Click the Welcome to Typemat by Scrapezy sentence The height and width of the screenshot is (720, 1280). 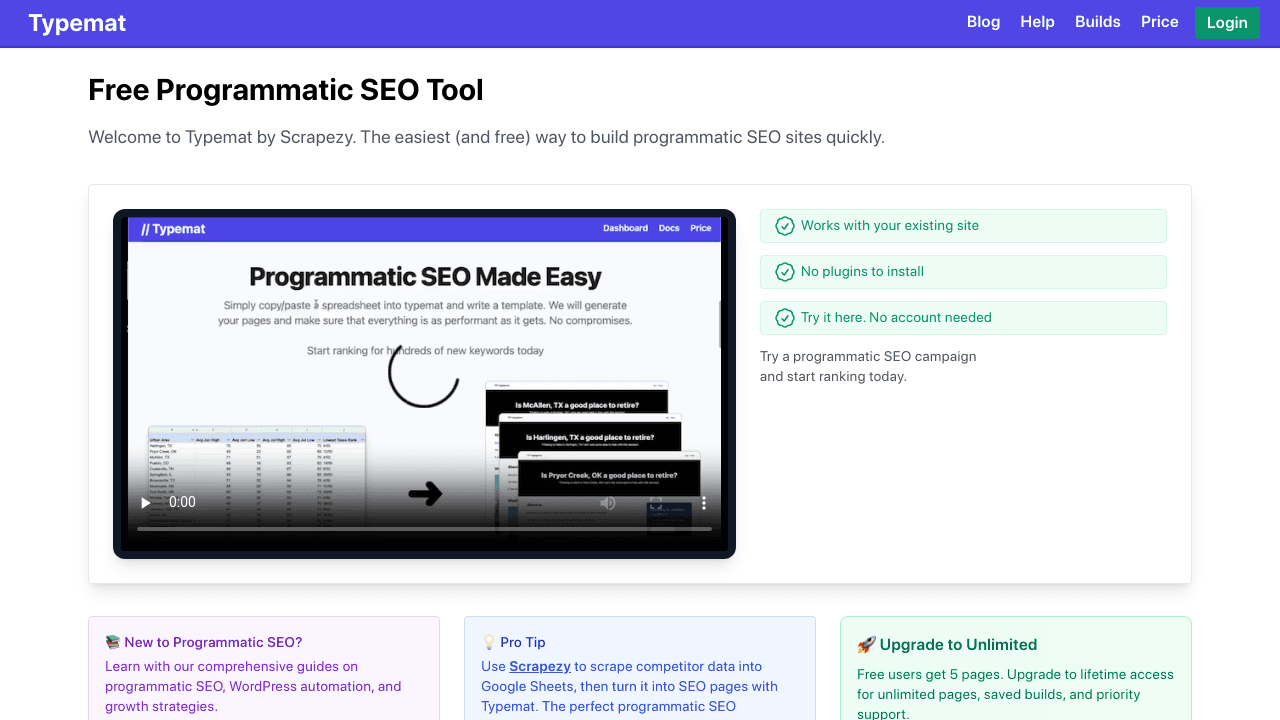pyautogui.click(x=486, y=137)
